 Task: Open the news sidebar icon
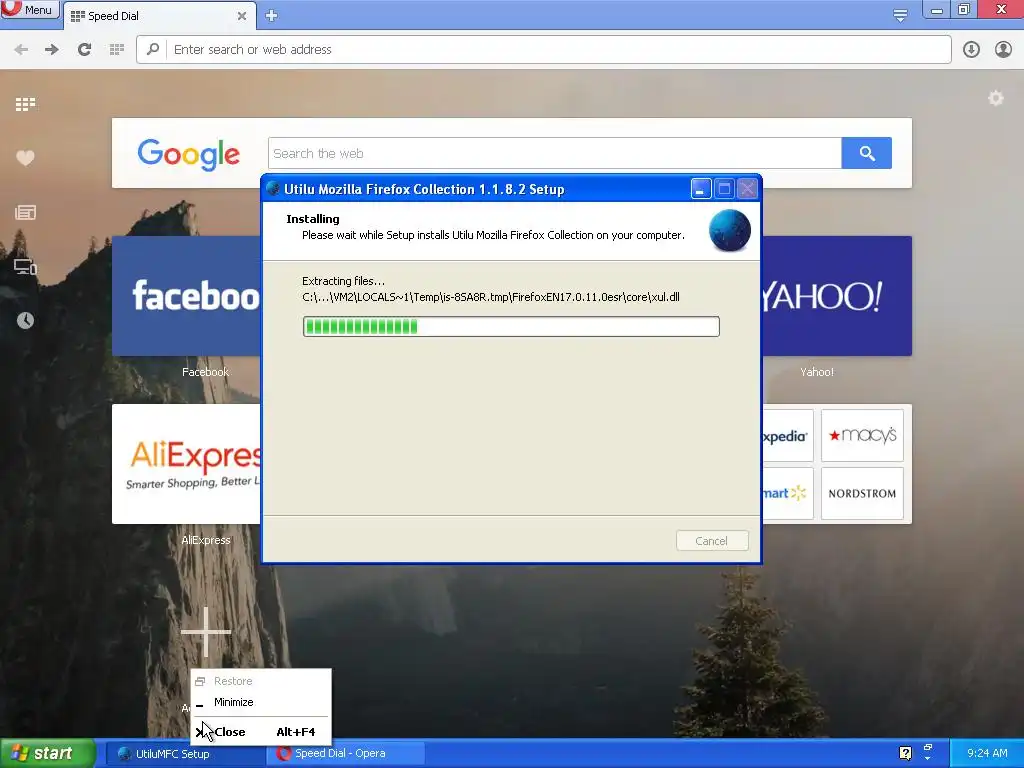pos(25,212)
